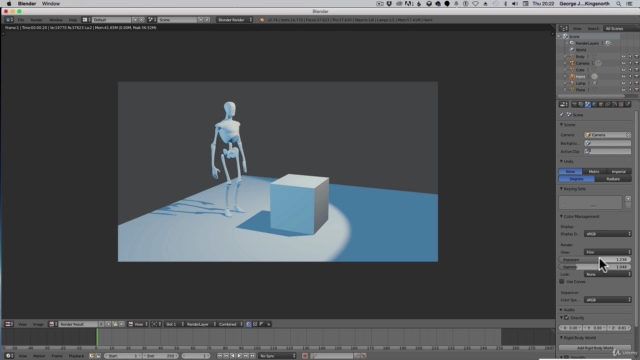Collapse the Keying Sets panel

[x=573, y=189]
